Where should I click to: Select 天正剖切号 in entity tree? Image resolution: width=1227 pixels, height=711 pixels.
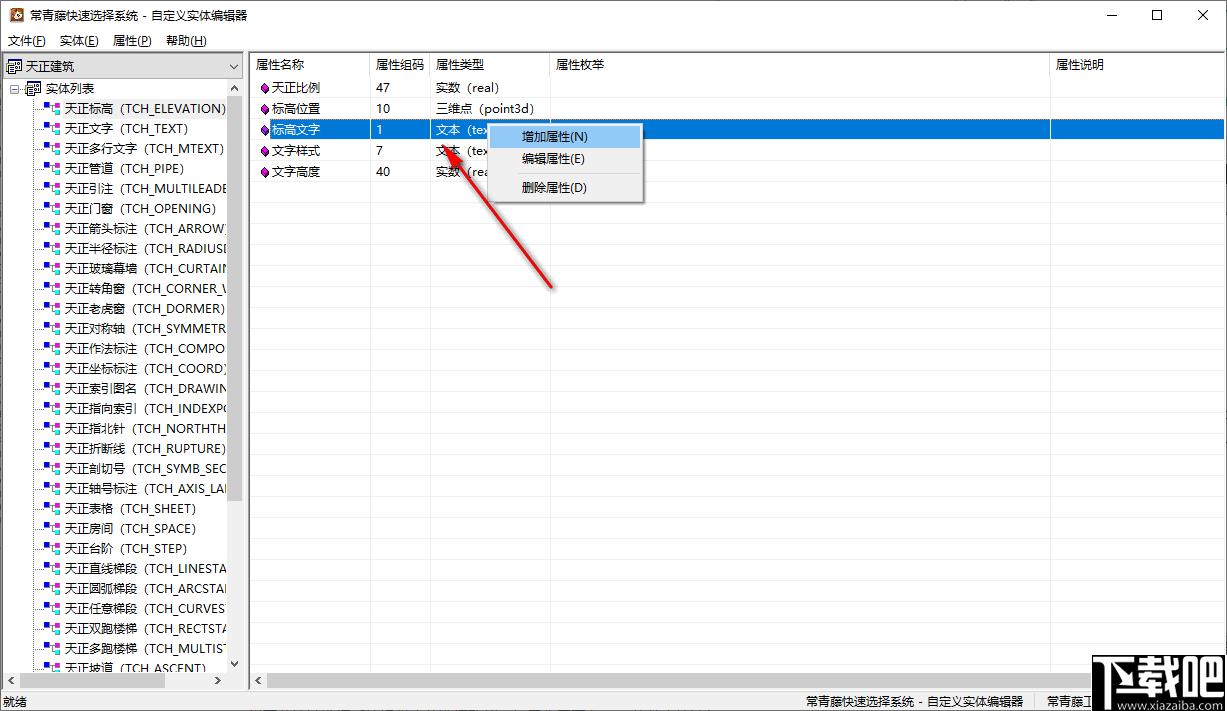[146, 468]
